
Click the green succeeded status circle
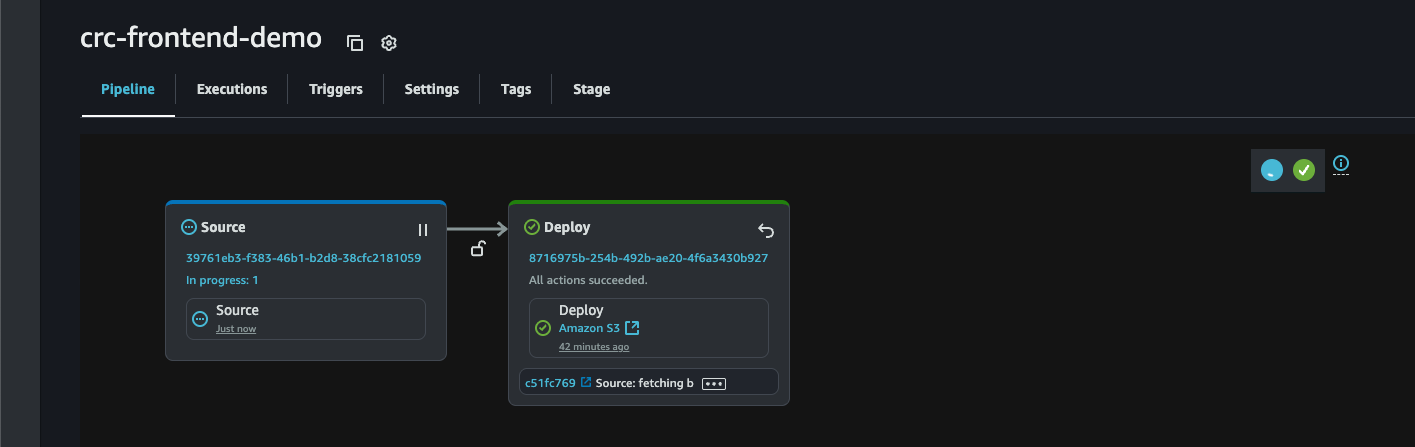1303,170
